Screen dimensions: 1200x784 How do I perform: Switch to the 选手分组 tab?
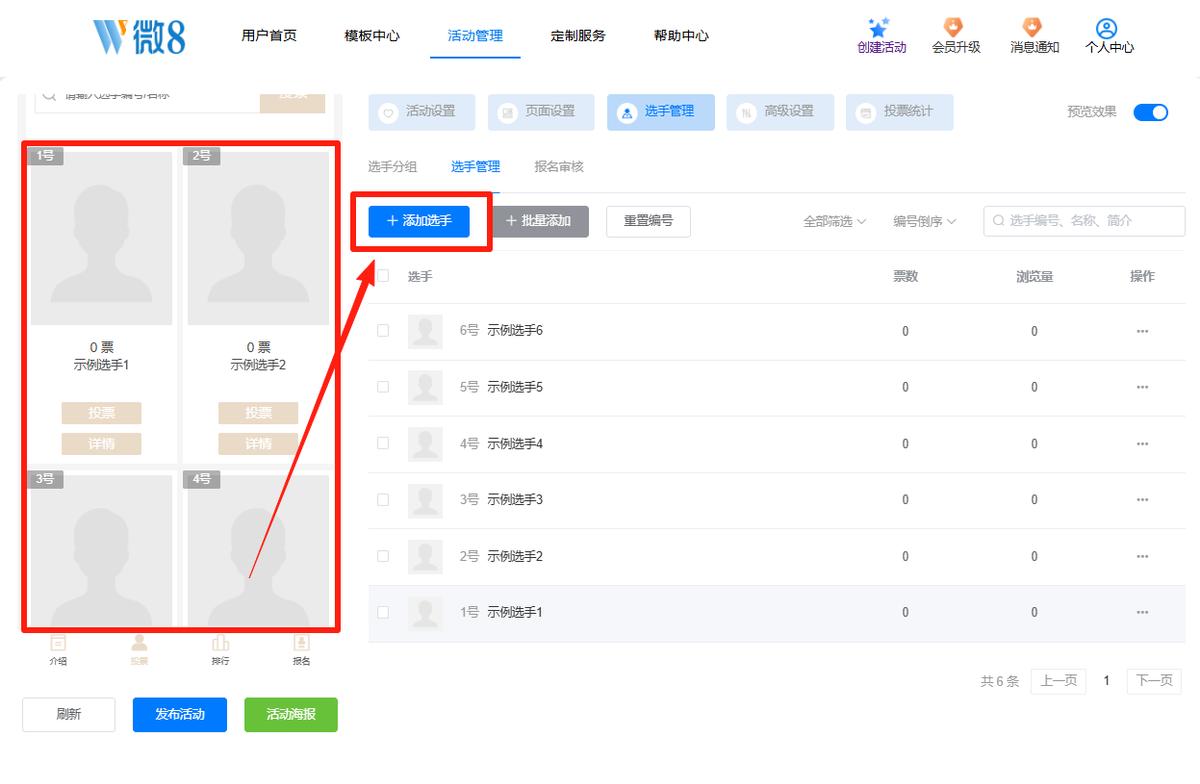click(x=393, y=167)
